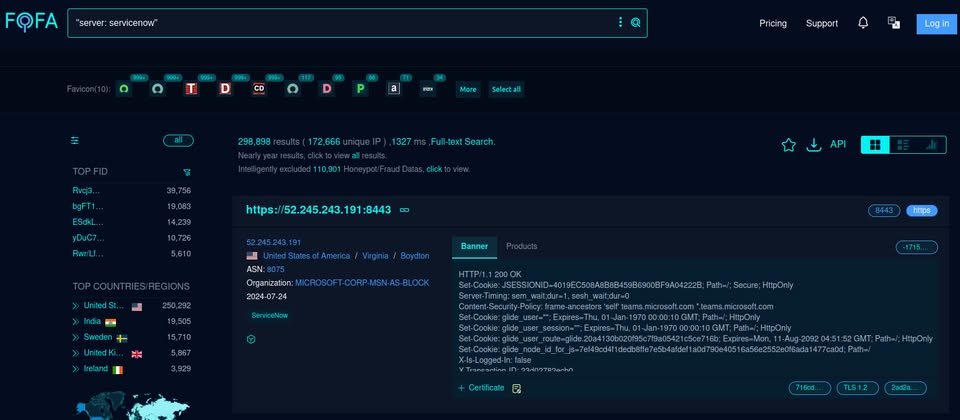The width and height of the screenshot is (960, 420).
Task: Filter by FID Rvcj3...
Action: tap(86, 190)
